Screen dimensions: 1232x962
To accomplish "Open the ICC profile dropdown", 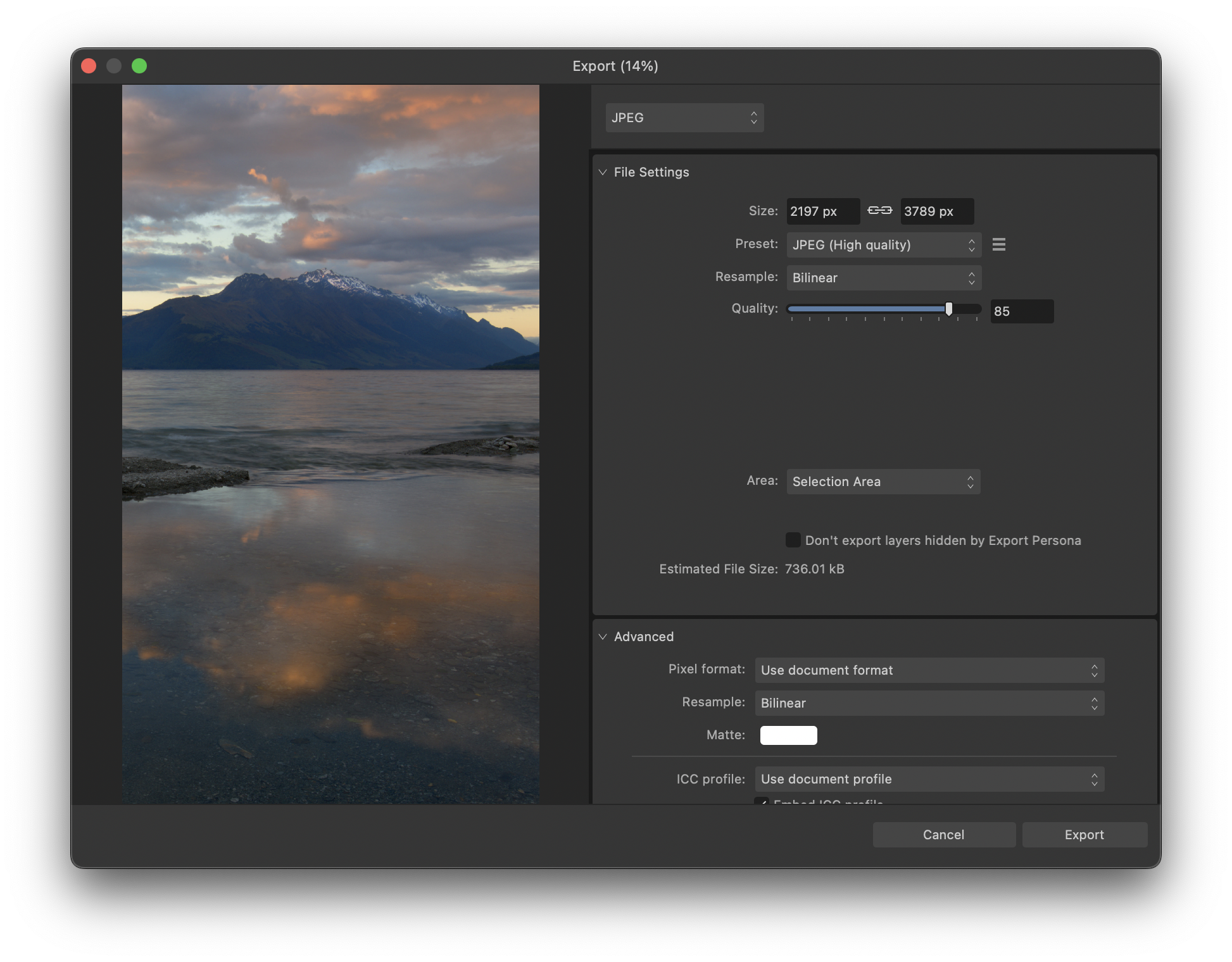I will [929, 779].
